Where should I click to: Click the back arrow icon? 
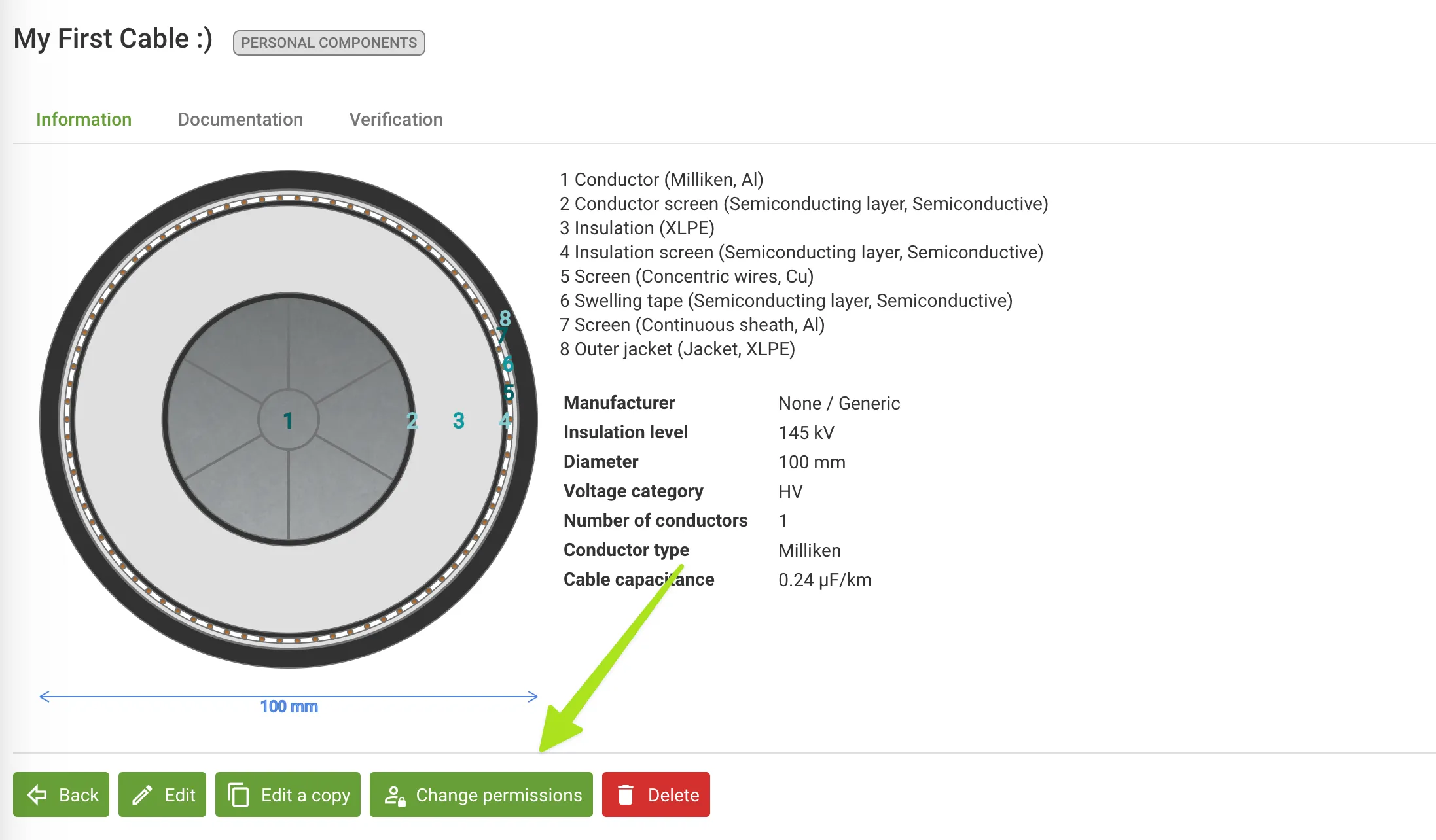pos(37,795)
